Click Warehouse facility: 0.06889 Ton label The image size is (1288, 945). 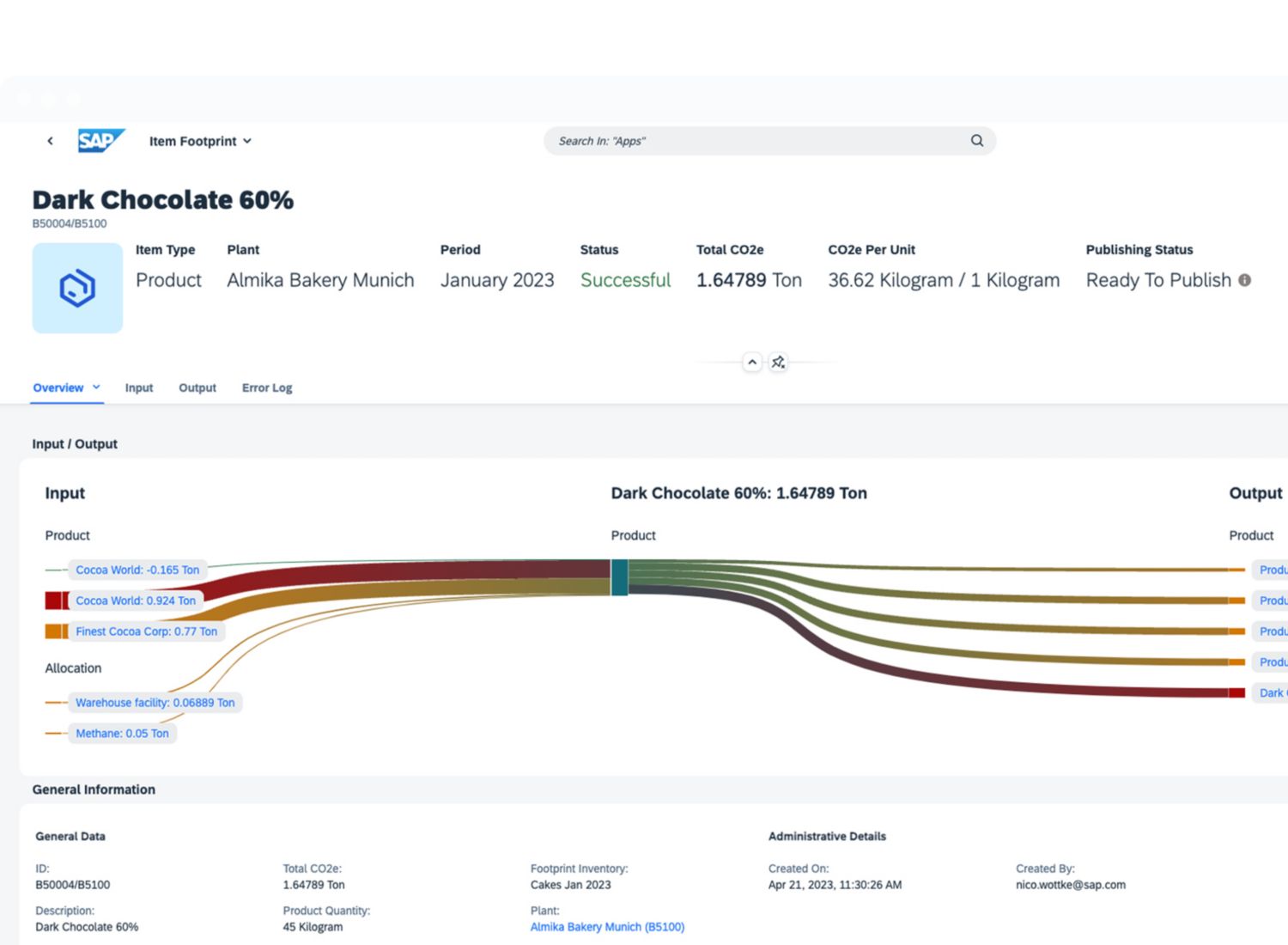[x=155, y=703]
